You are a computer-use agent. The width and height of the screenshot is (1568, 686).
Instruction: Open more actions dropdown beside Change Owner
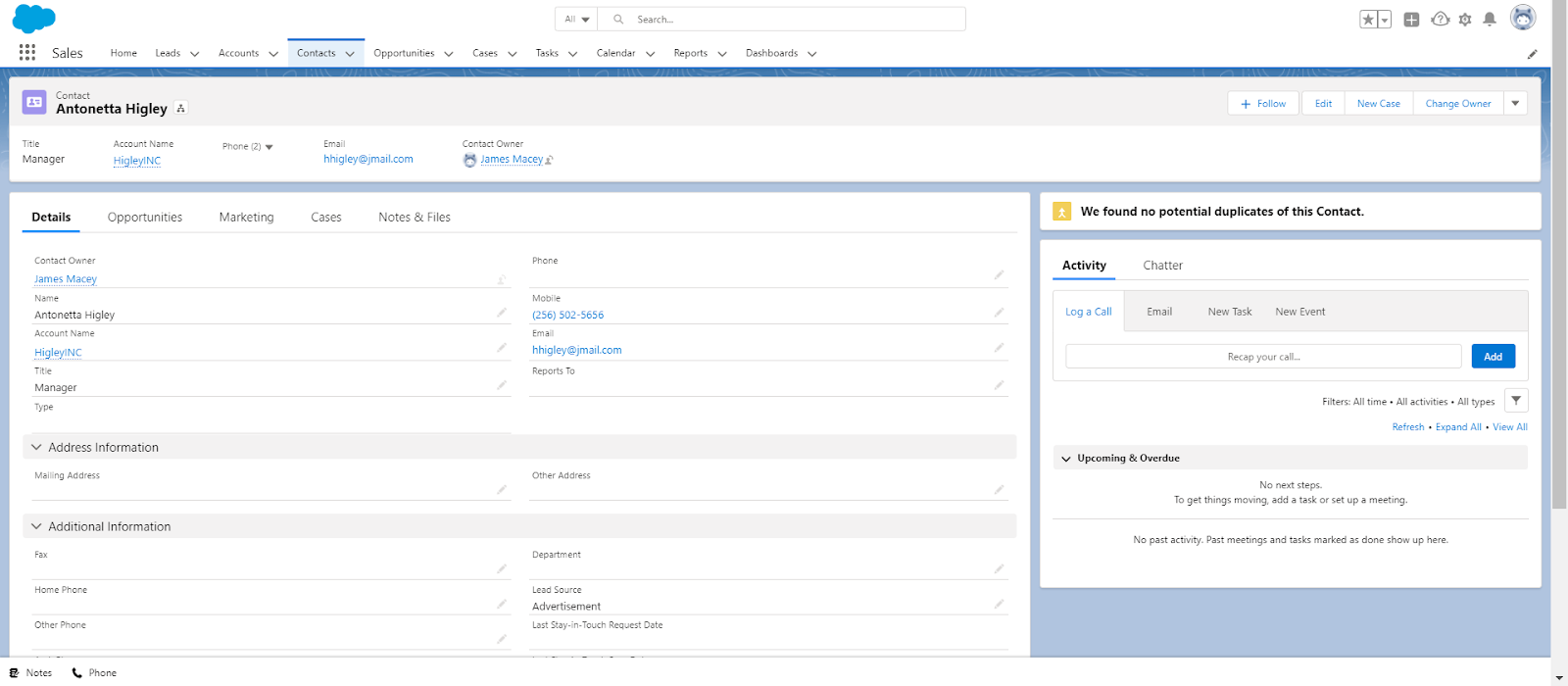pos(1516,103)
